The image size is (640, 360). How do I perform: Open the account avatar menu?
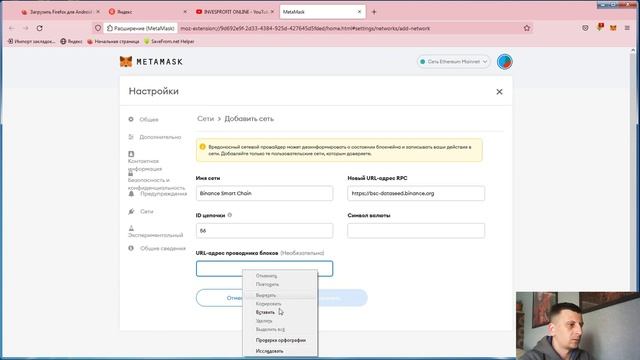(x=504, y=62)
